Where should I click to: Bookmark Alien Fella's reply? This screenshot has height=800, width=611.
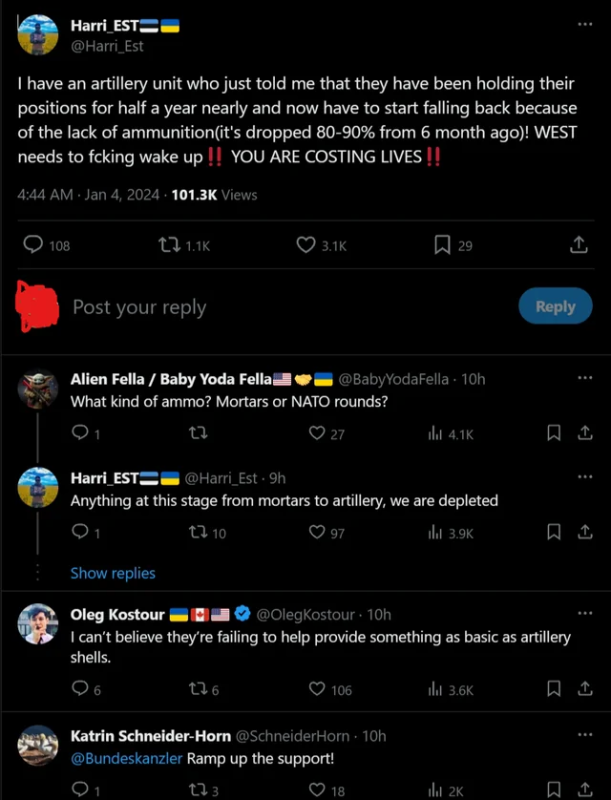point(553,433)
